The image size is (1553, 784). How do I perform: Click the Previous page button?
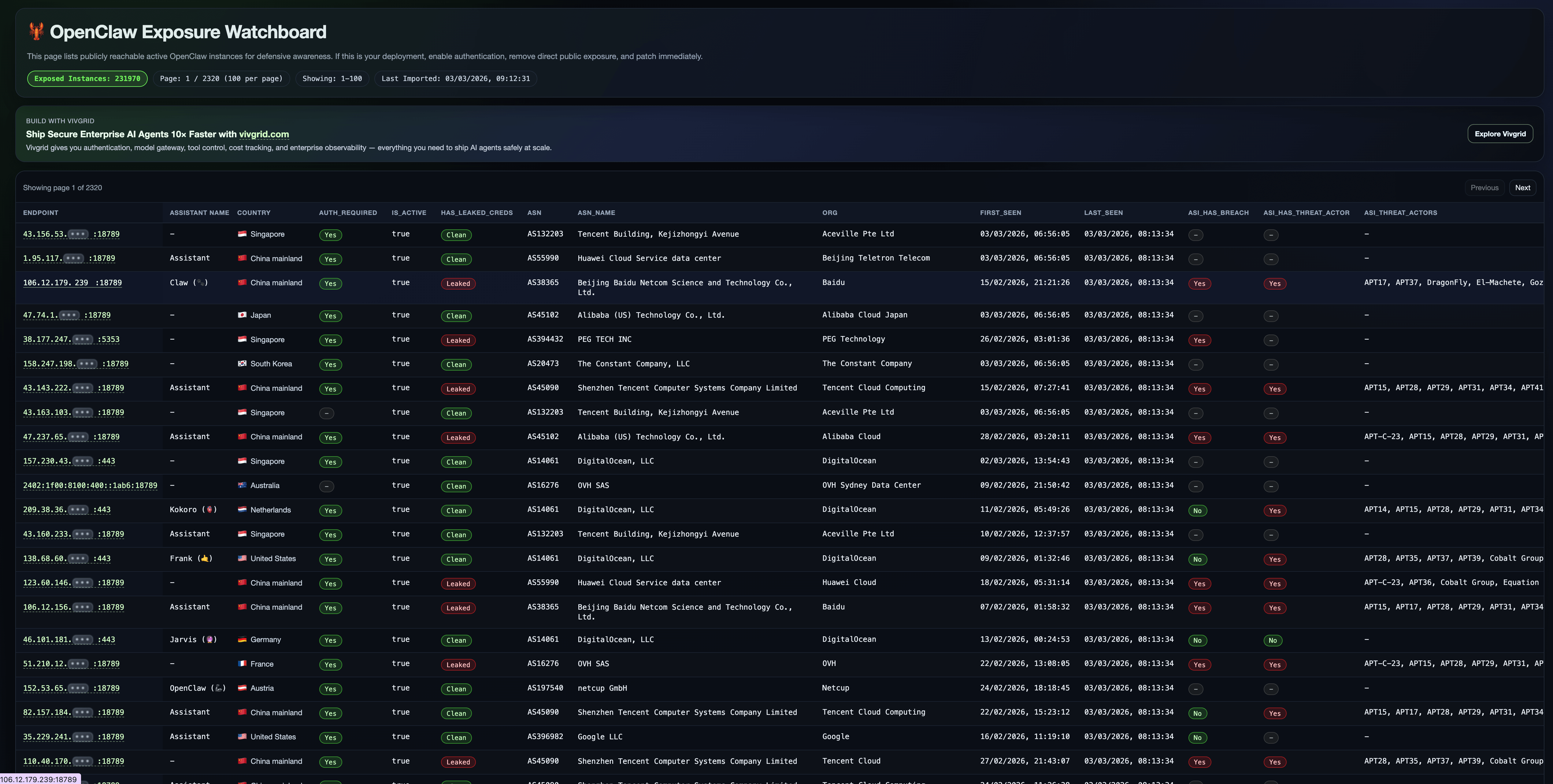pos(1484,188)
